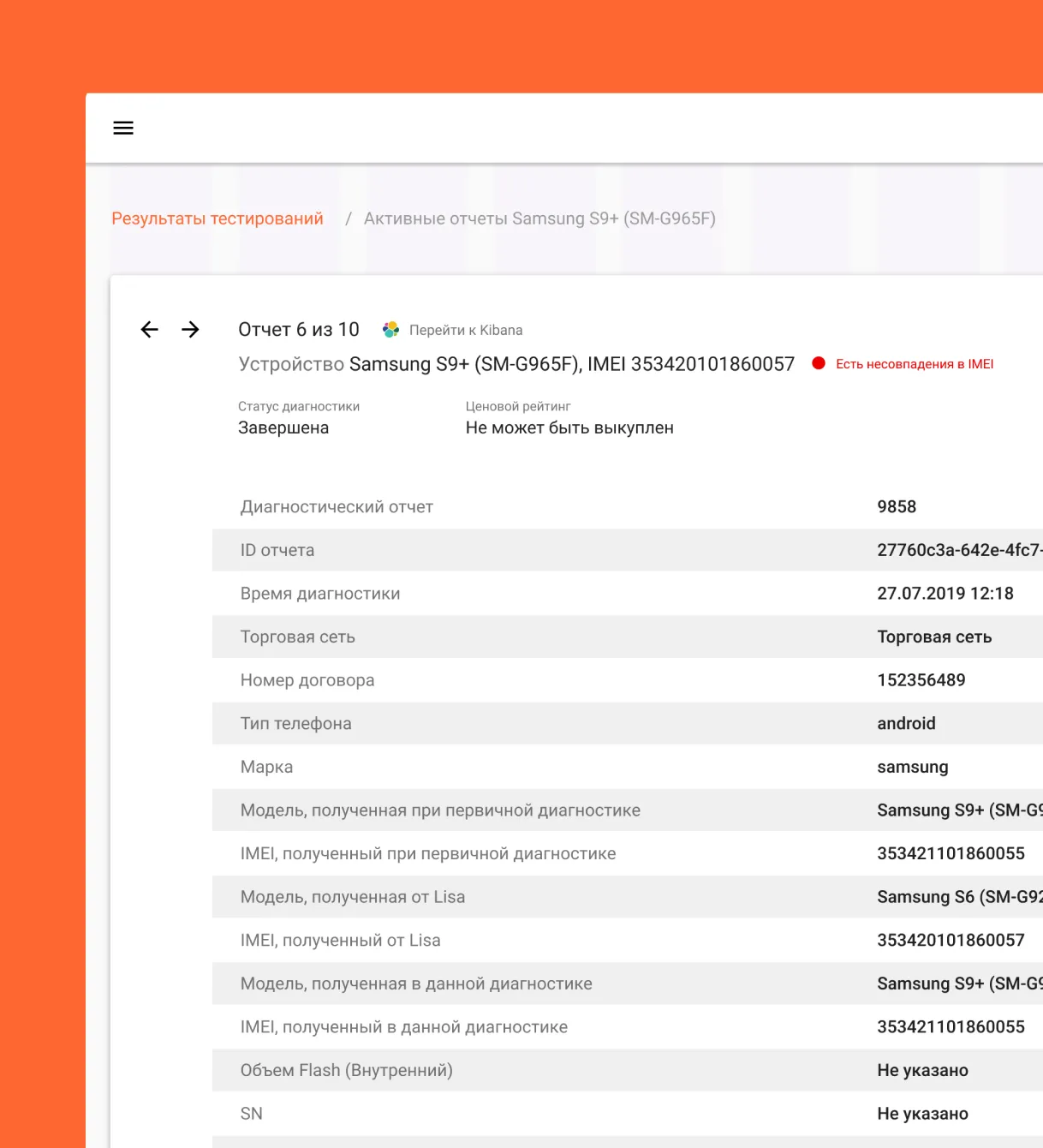Image resolution: width=1043 pixels, height=1148 pixels.
Task: Click the Kibana logo icon
Action: (390, 330)
